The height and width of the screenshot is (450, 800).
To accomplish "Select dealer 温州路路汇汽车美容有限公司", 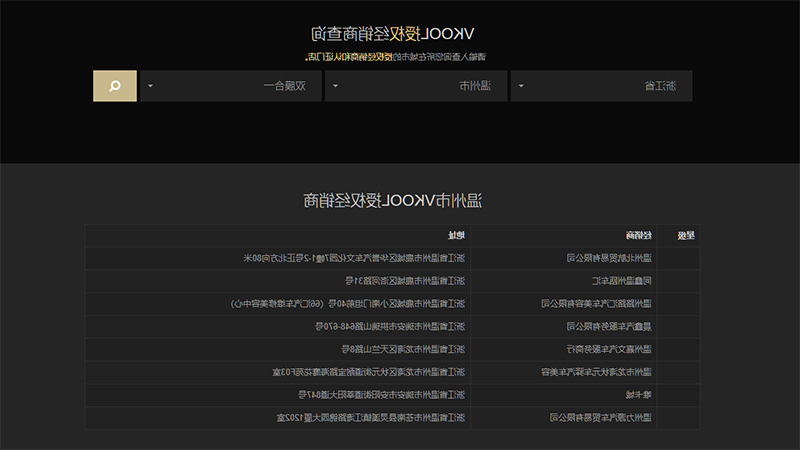I will tap(596, 304).
